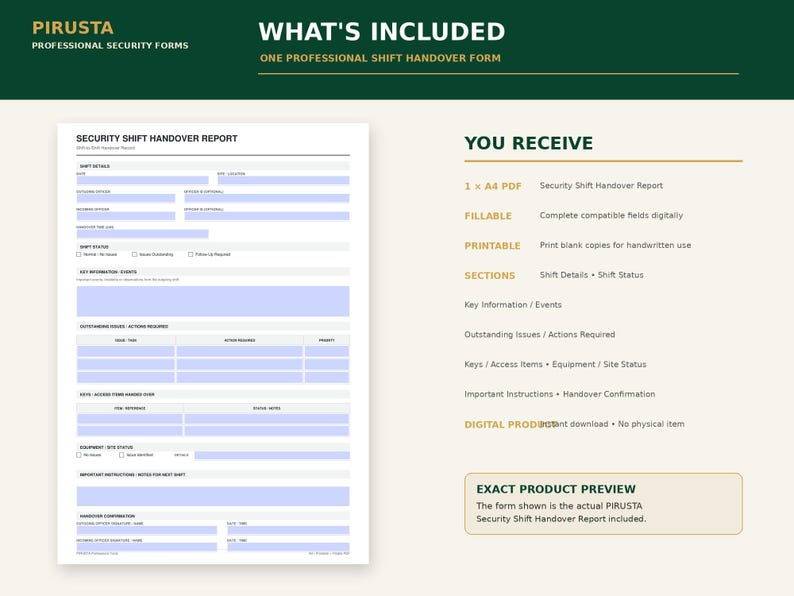
Task: Check the Follow-Up Required checkbox
Action: coord(190,255)
